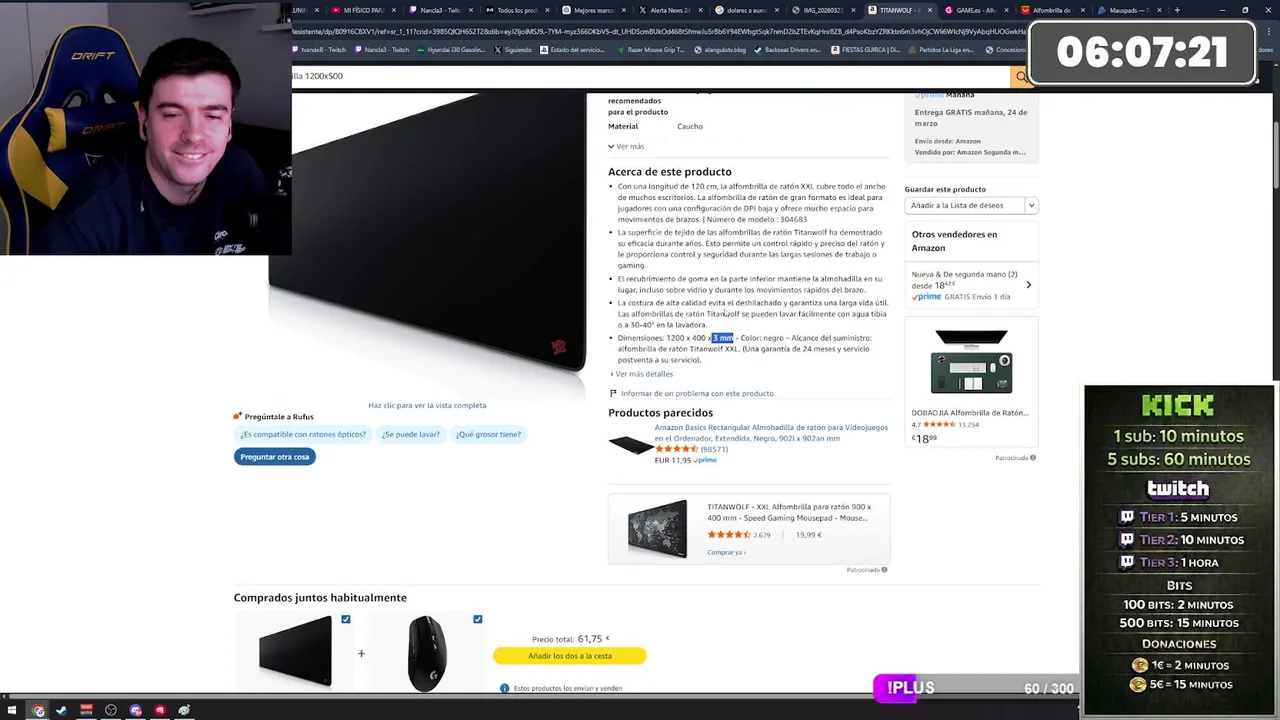Open 'Añadir a la Lista de deseos' dropdown

point(971,205)
